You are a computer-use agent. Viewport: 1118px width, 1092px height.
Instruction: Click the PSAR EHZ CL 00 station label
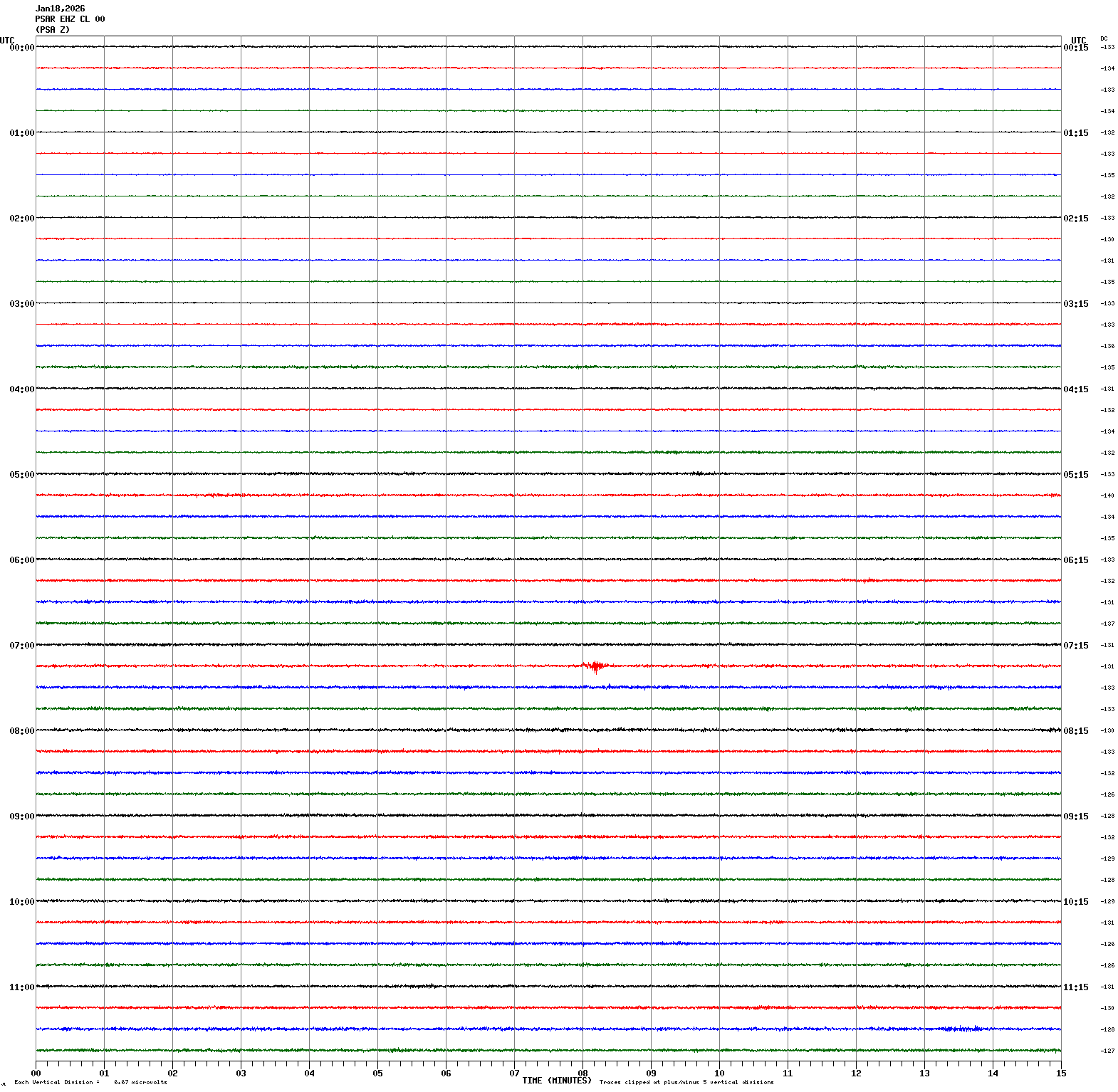pos(70,19)
